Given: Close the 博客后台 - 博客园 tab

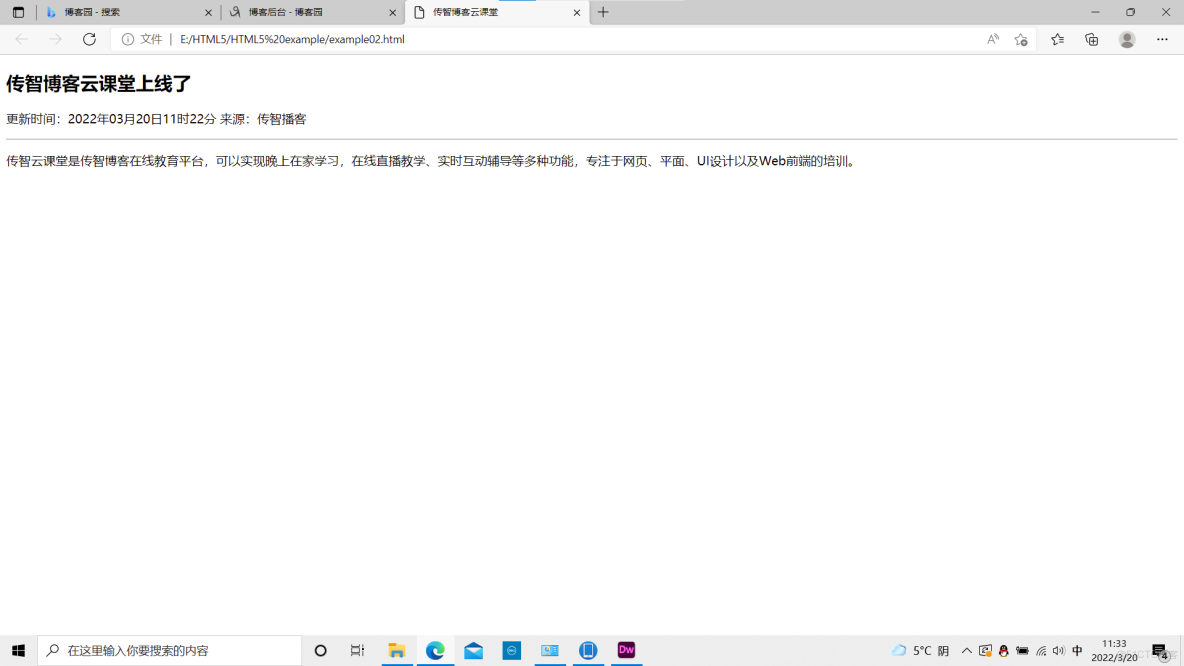Looking at the screenshot, I should pyautogui.click(x=393, y=12).
